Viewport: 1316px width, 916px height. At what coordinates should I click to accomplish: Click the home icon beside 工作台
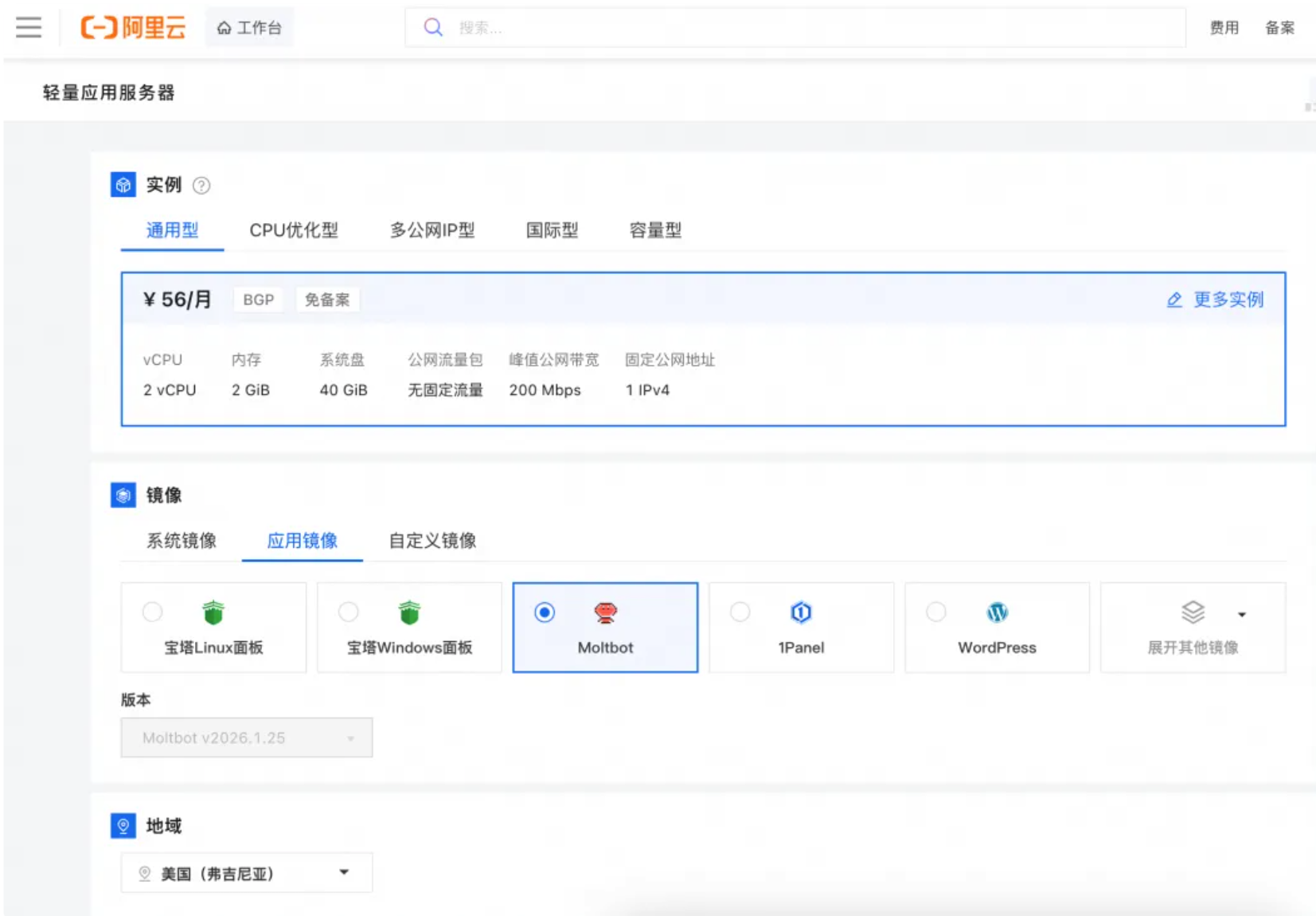pos(225,28)
